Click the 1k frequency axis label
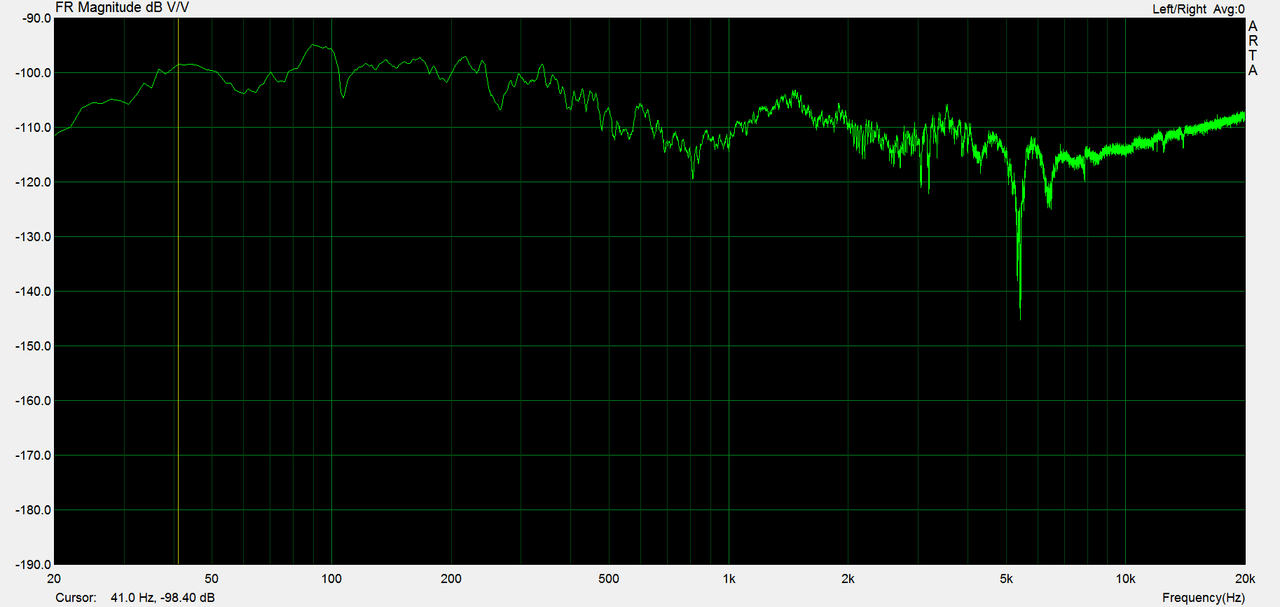Image resolution: width=1280 pixels, height=607 pixels. pyautogui.click(x=729, y=579)
